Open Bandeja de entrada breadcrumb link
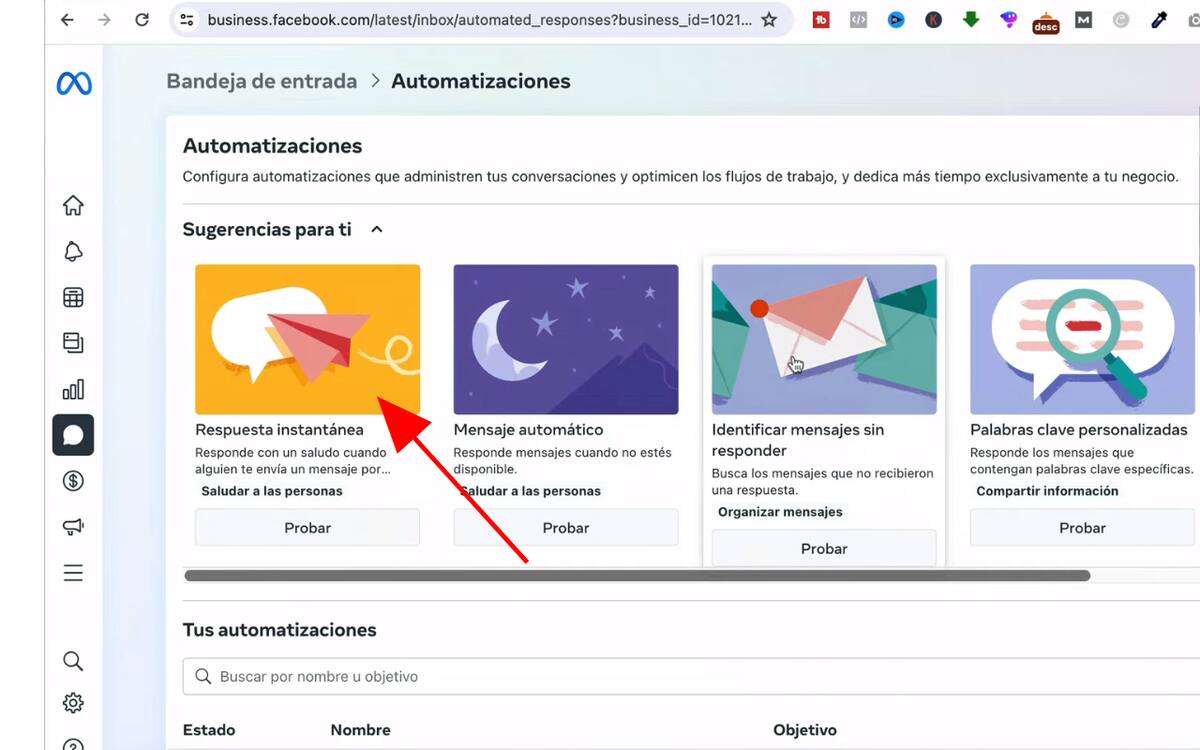Viewport: 1200px width, 750px height. pos(261,81)
